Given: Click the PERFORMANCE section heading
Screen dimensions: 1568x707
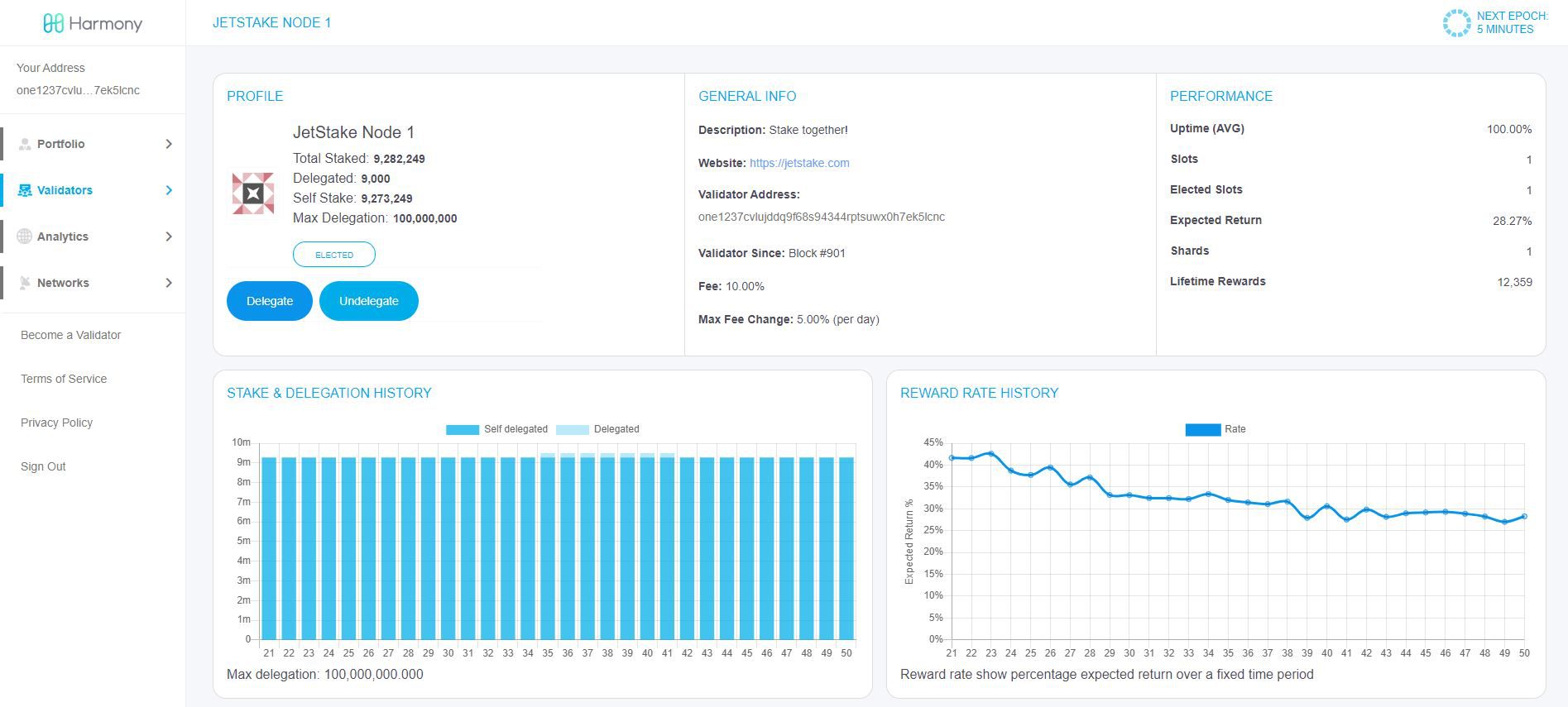Looking at the screenshot, I should [1221, 97].
